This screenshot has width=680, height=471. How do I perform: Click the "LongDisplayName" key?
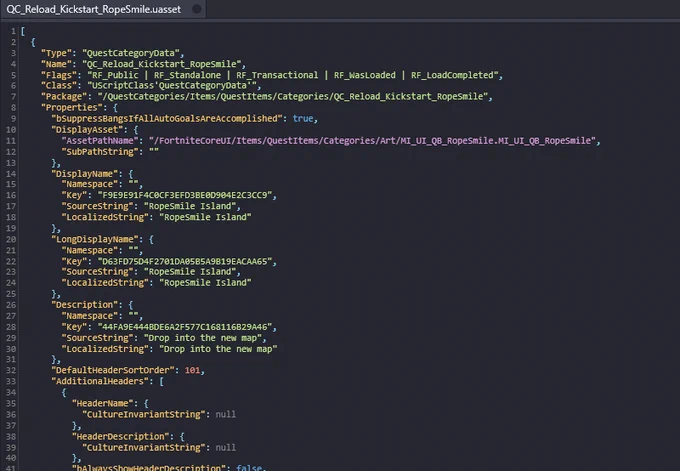(x=95, y=239)
